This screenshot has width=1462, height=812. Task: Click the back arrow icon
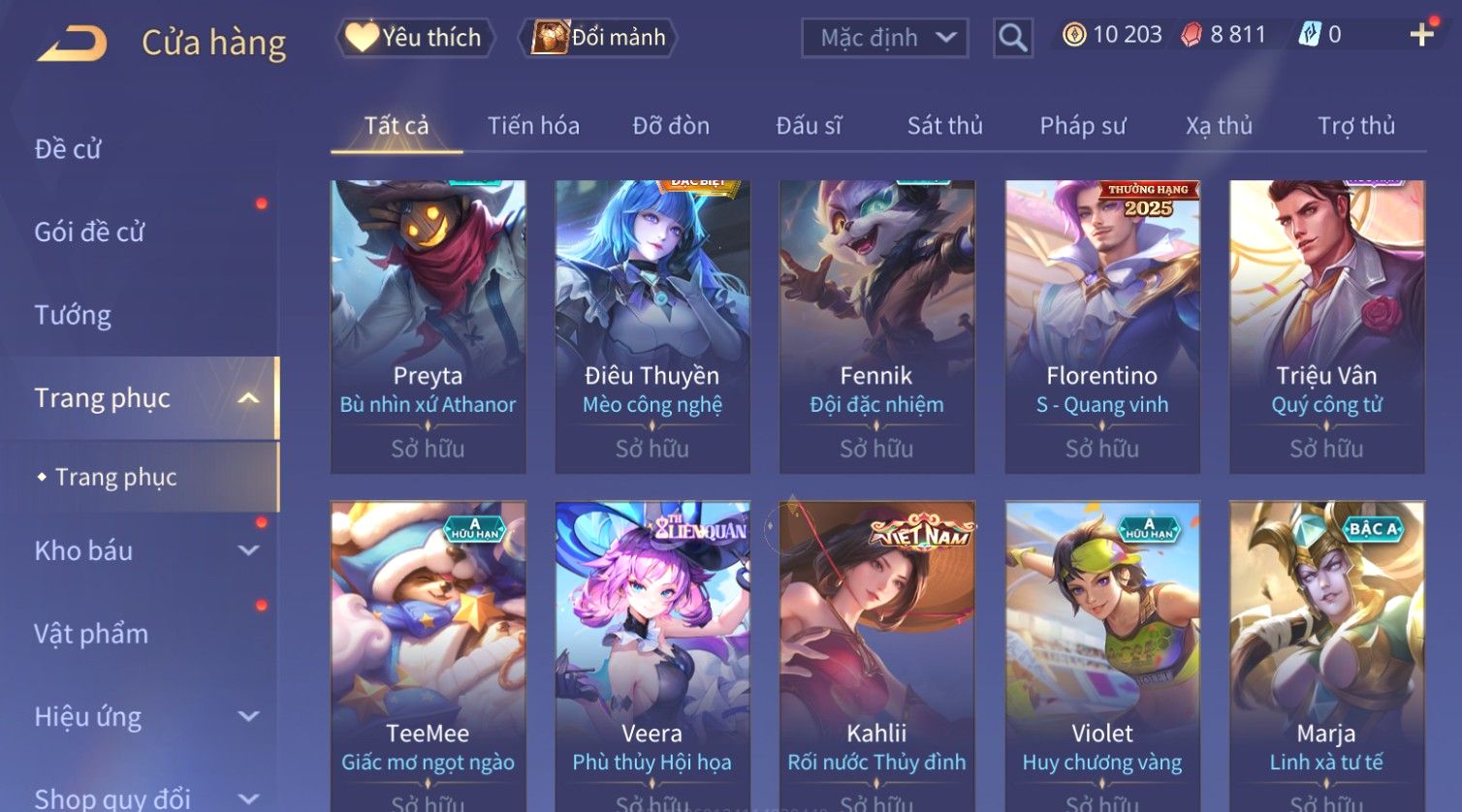click(72, 44)
